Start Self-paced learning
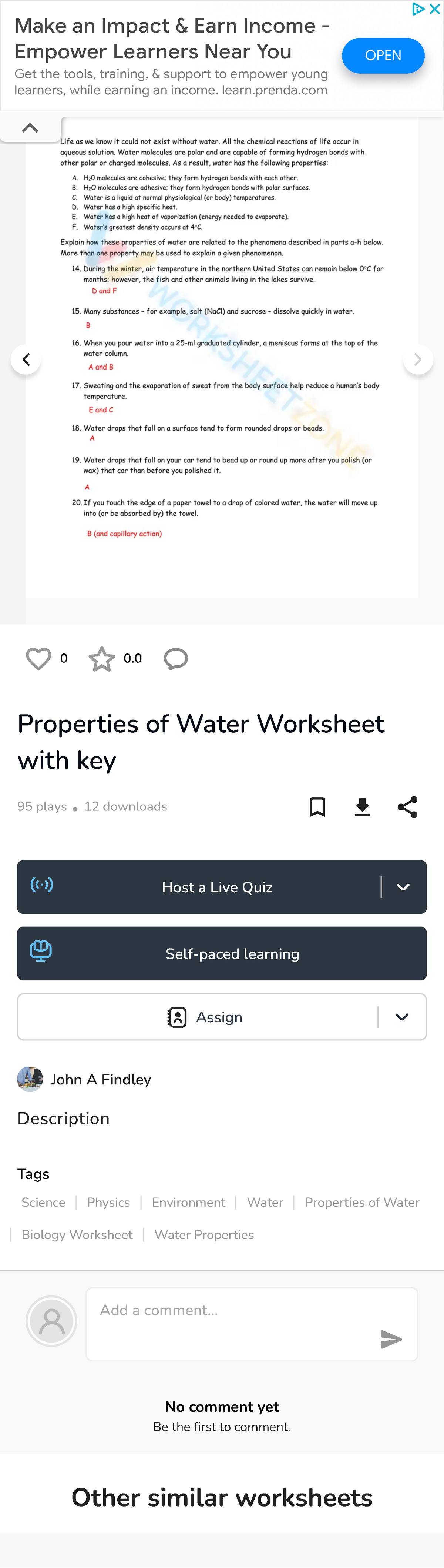Screen dimensions: 444x1568 [222, 953]
